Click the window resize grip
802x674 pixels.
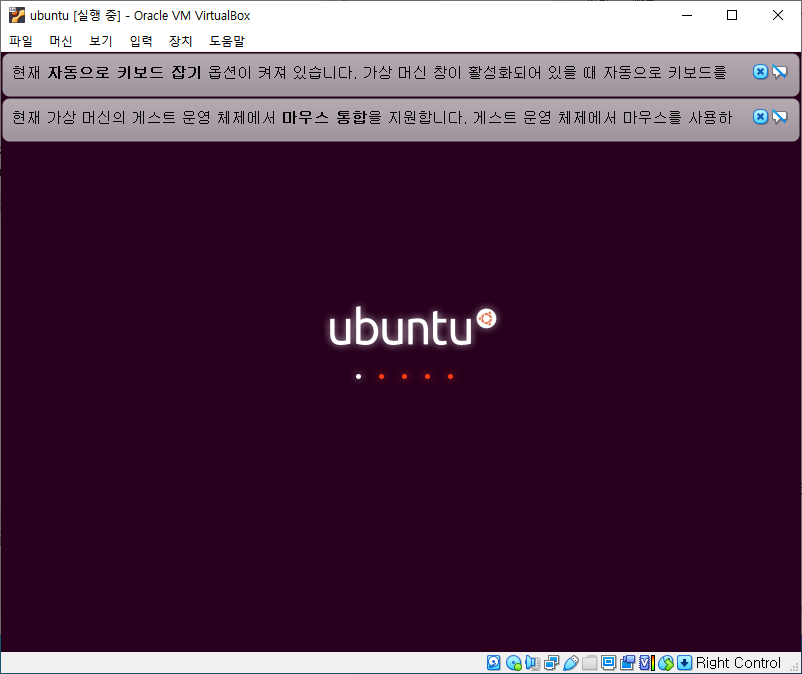pyautogui.click(x=795, y=667)
